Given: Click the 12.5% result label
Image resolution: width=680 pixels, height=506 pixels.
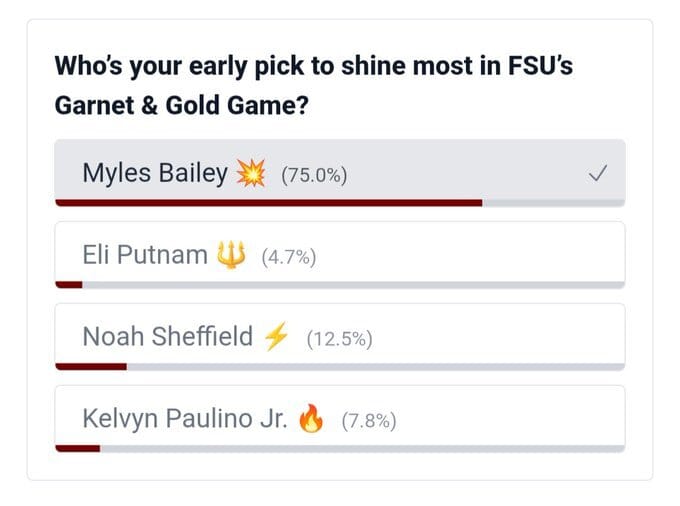Looking at the screenshot, I should click(339, 339).
